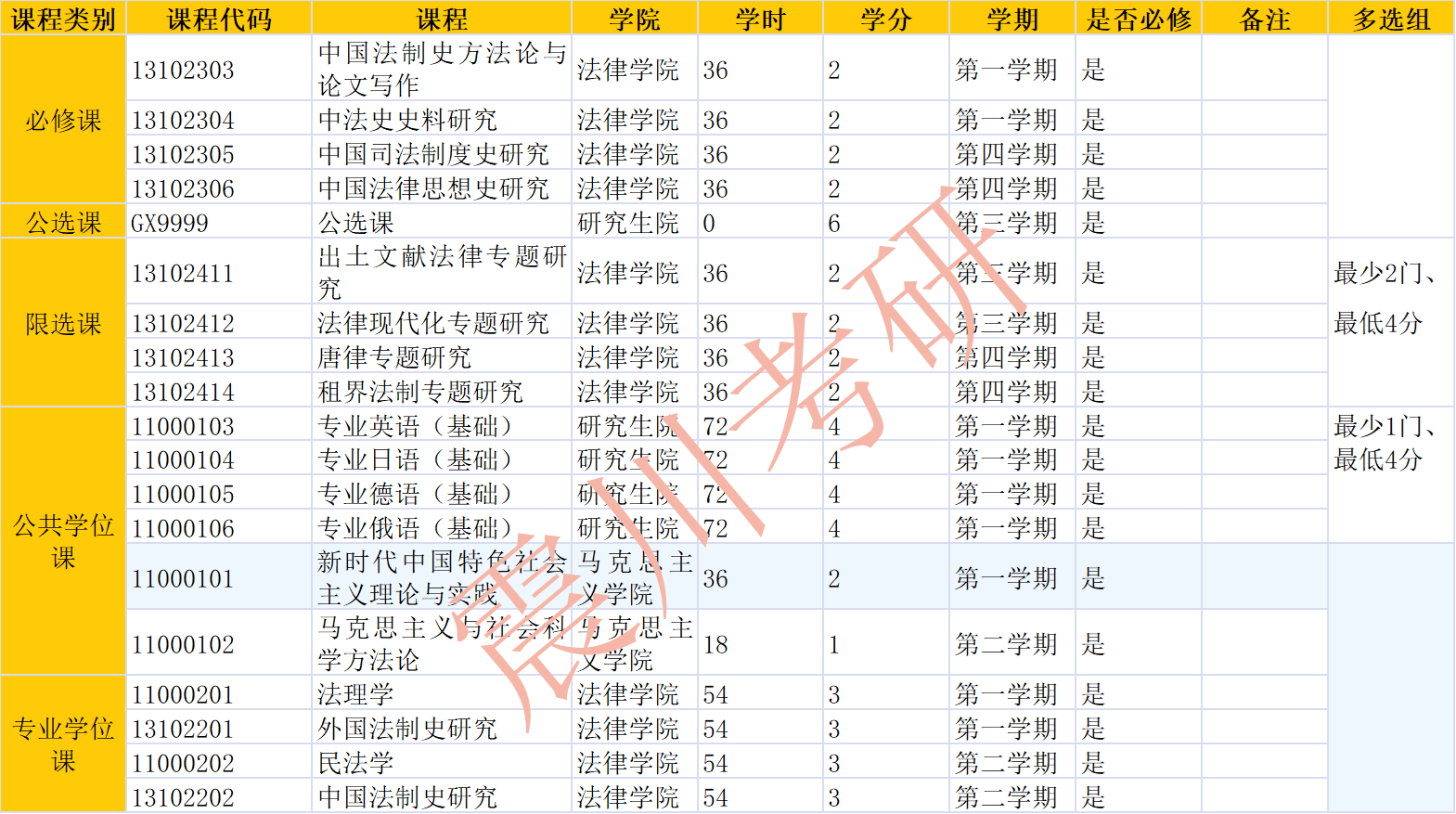This screenshot has width=1456, height=814.
Task: Click the 课程代码 column header
Action: [x=219, y=19]
